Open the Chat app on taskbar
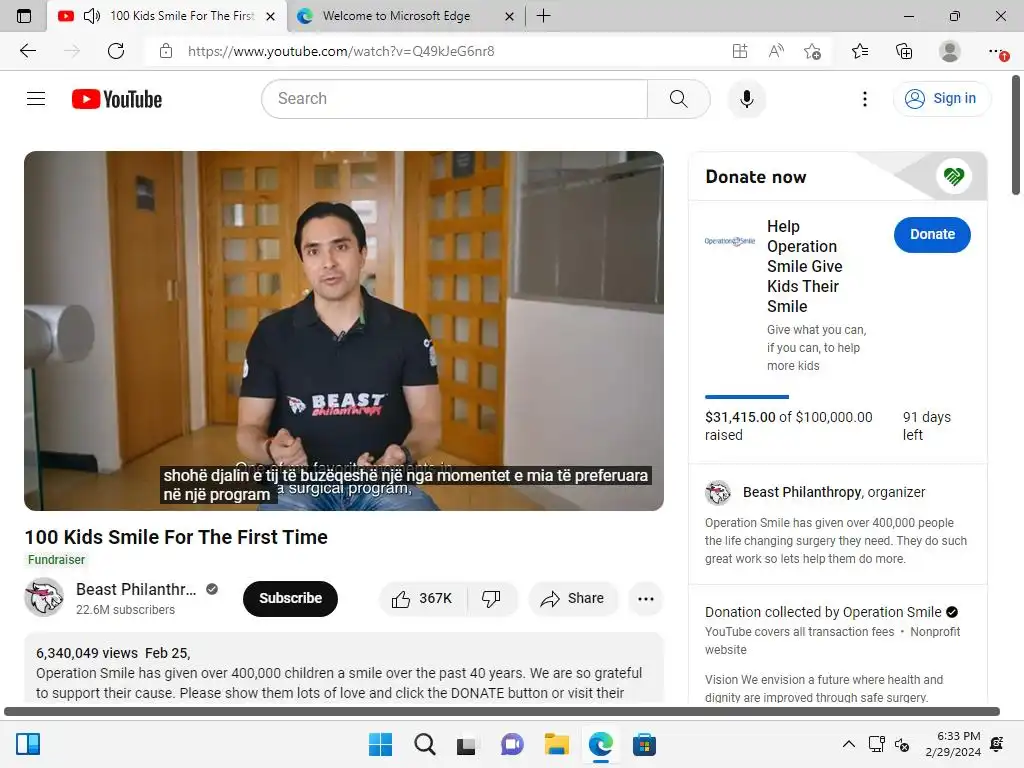This screenshot has height=768, width=1024. 512,744
